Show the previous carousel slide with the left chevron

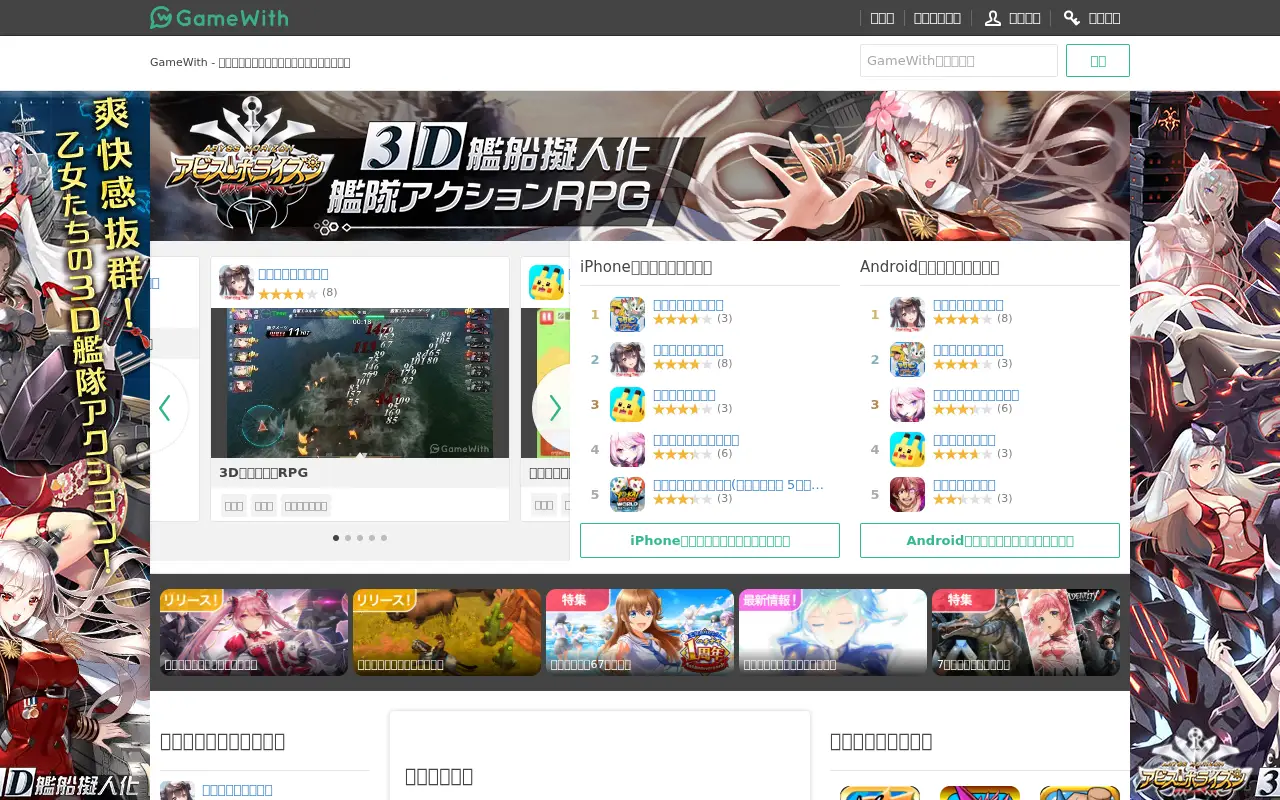[x=165, y=408]
